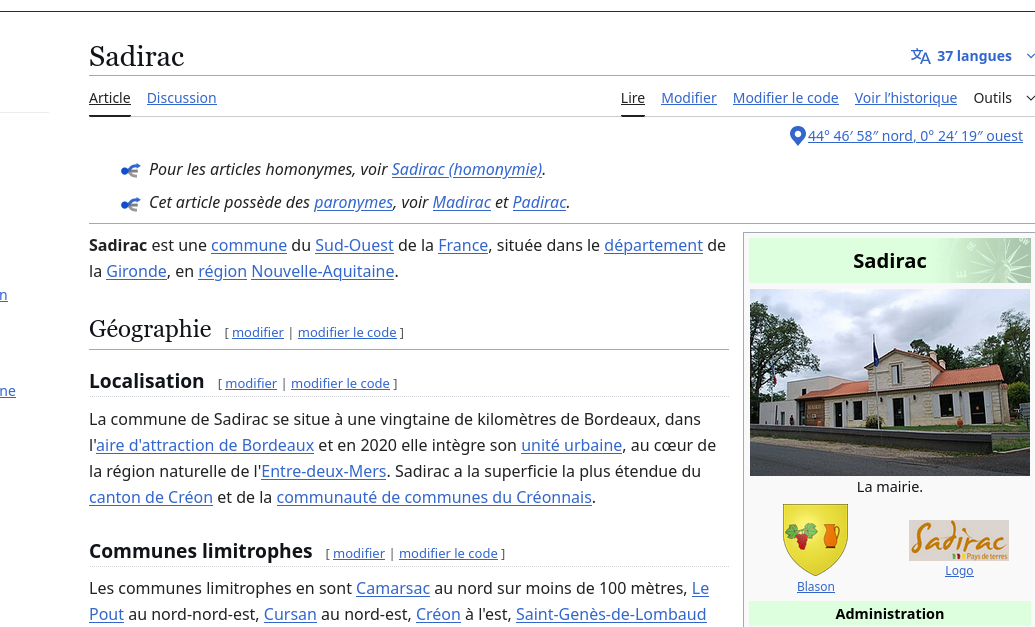Viewport: 1035px width, 627px height.
Task: Click the paronymes disambiguation icon
Action: [x=130, y=204]
